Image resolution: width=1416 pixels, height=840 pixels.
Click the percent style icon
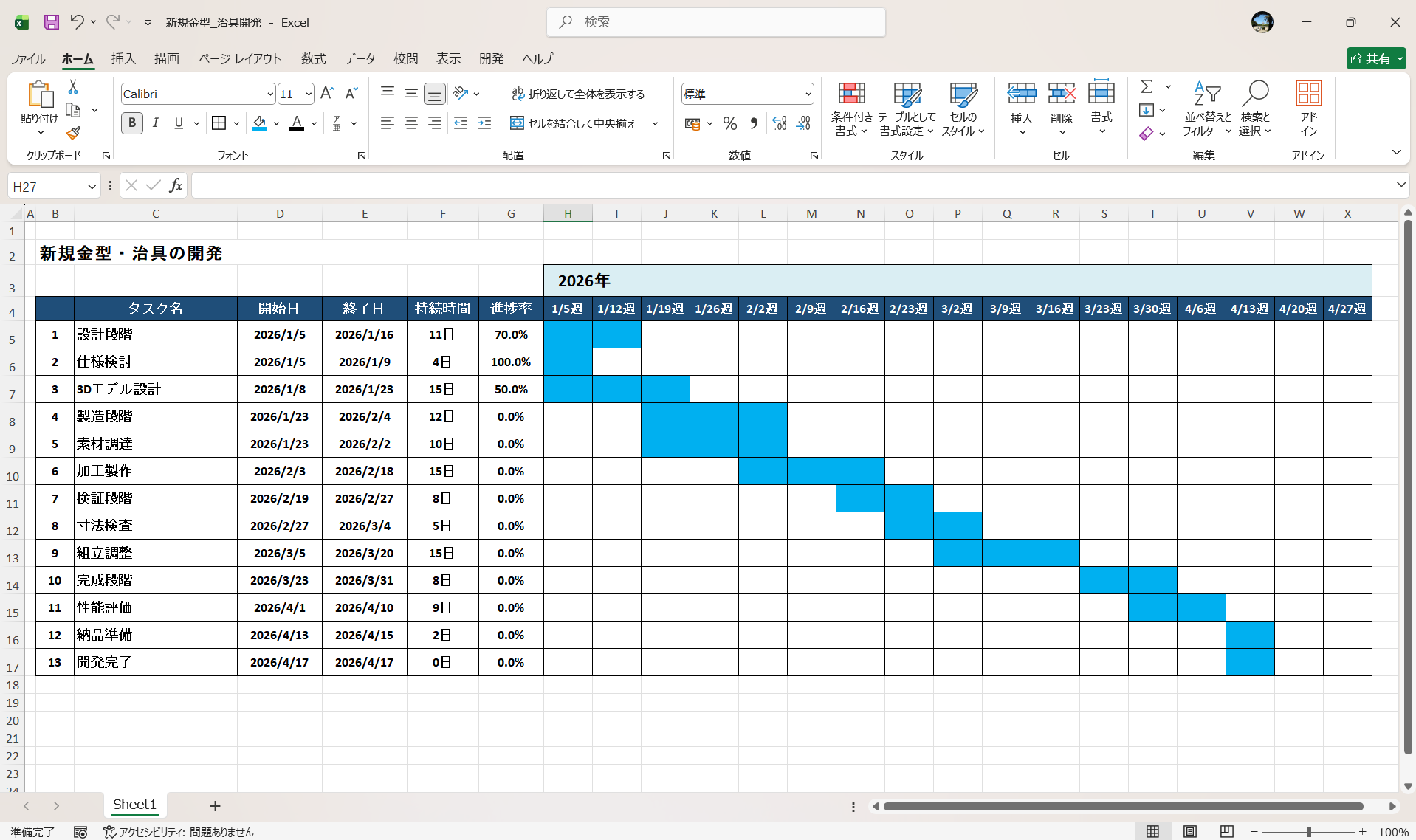point(729,124)
